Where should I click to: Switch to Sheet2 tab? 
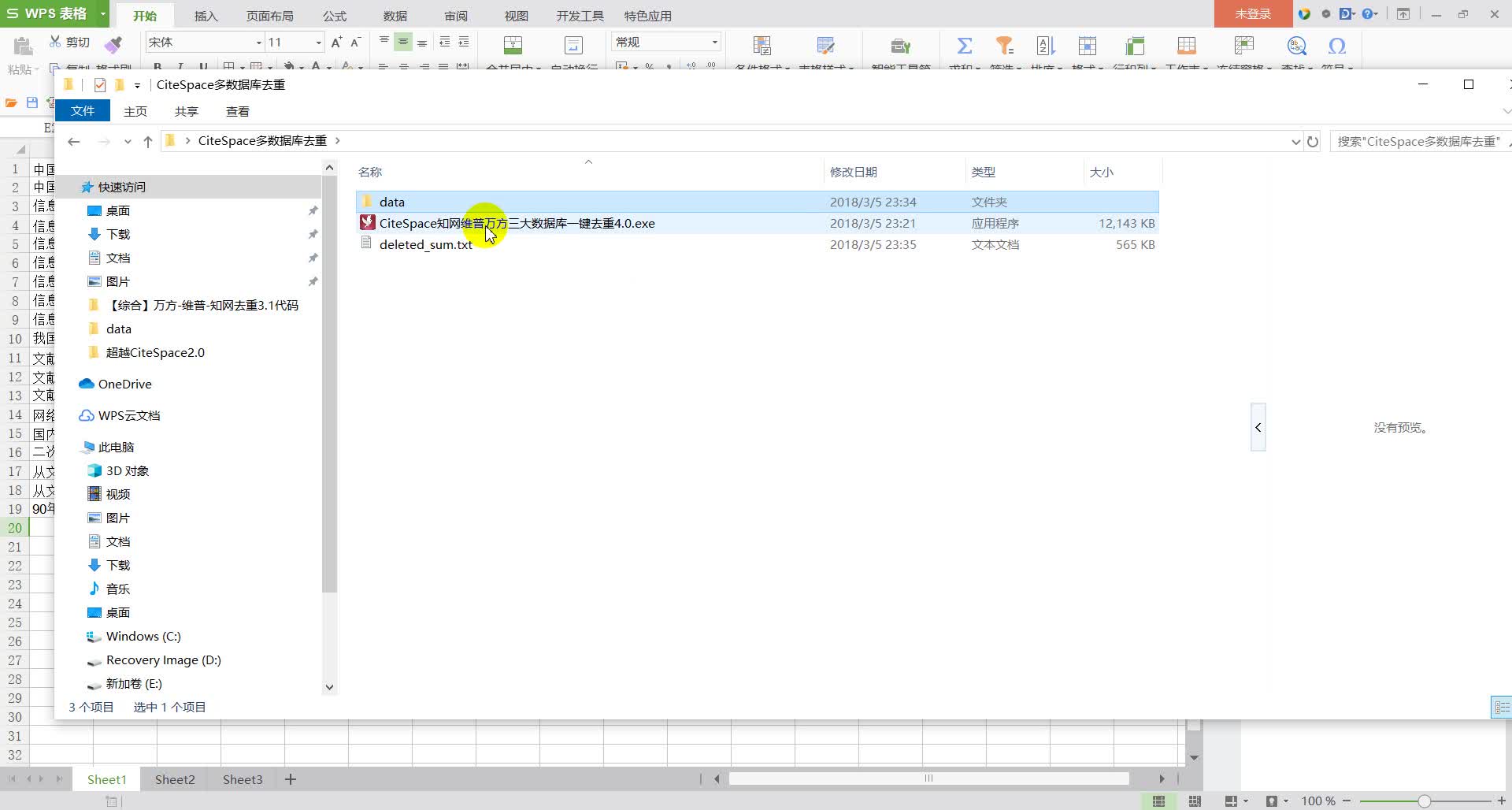(175, 779)
